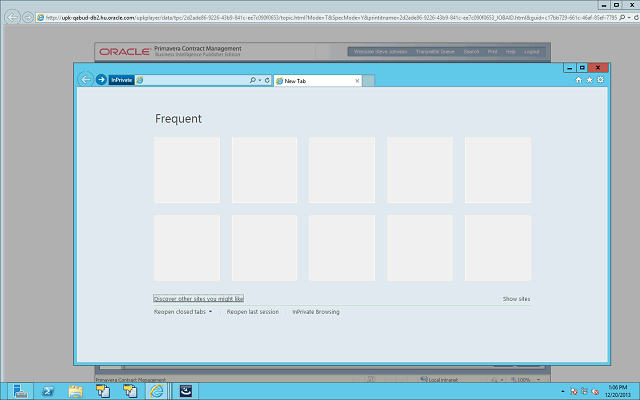Click the InPrivate Browsing link
The width and height of the screenshot is (640, 400).
tap(316, 312)
